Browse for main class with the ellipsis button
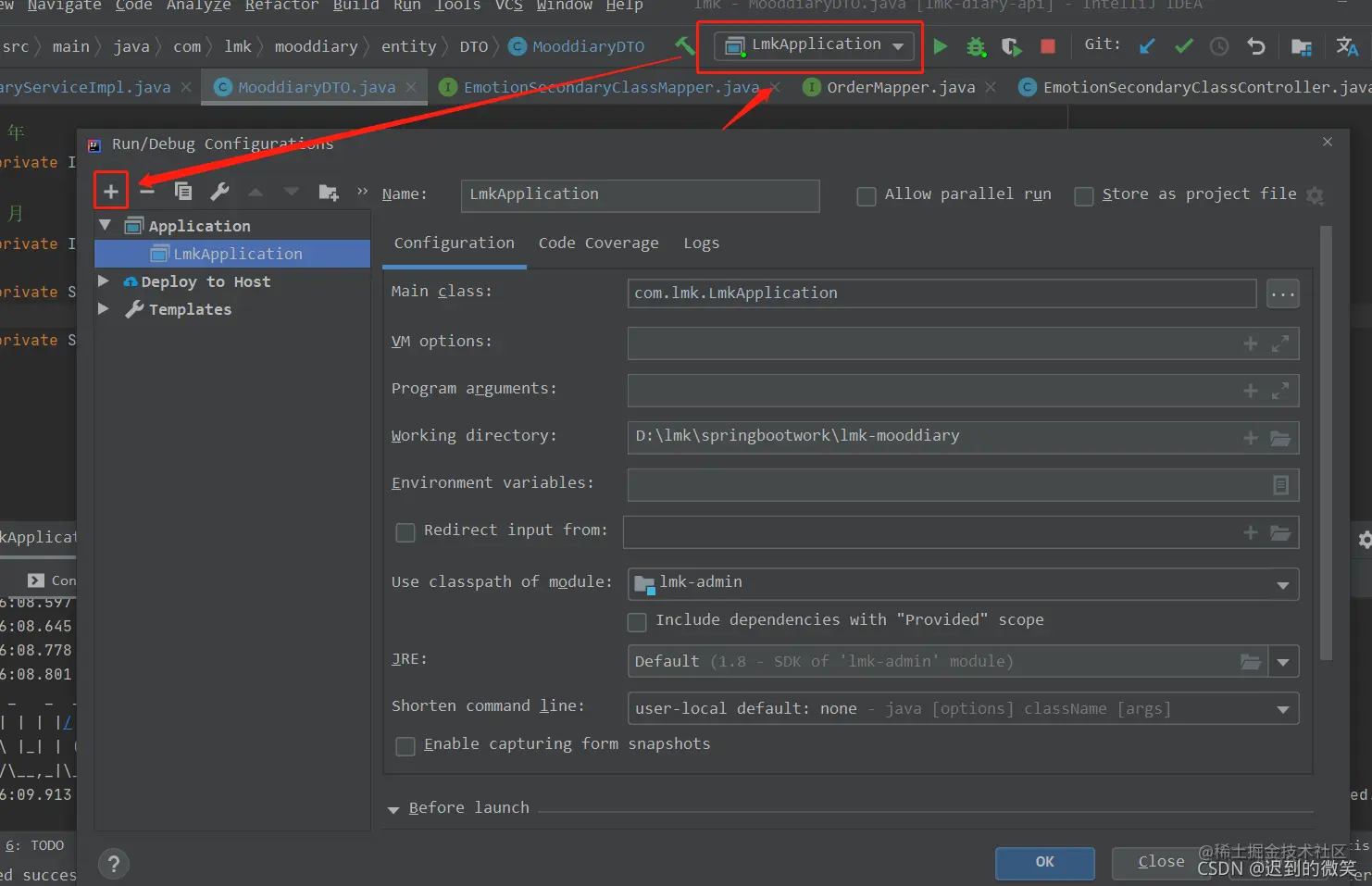Viewport: 1372px width, 886px height. (x=1283, y=293)
